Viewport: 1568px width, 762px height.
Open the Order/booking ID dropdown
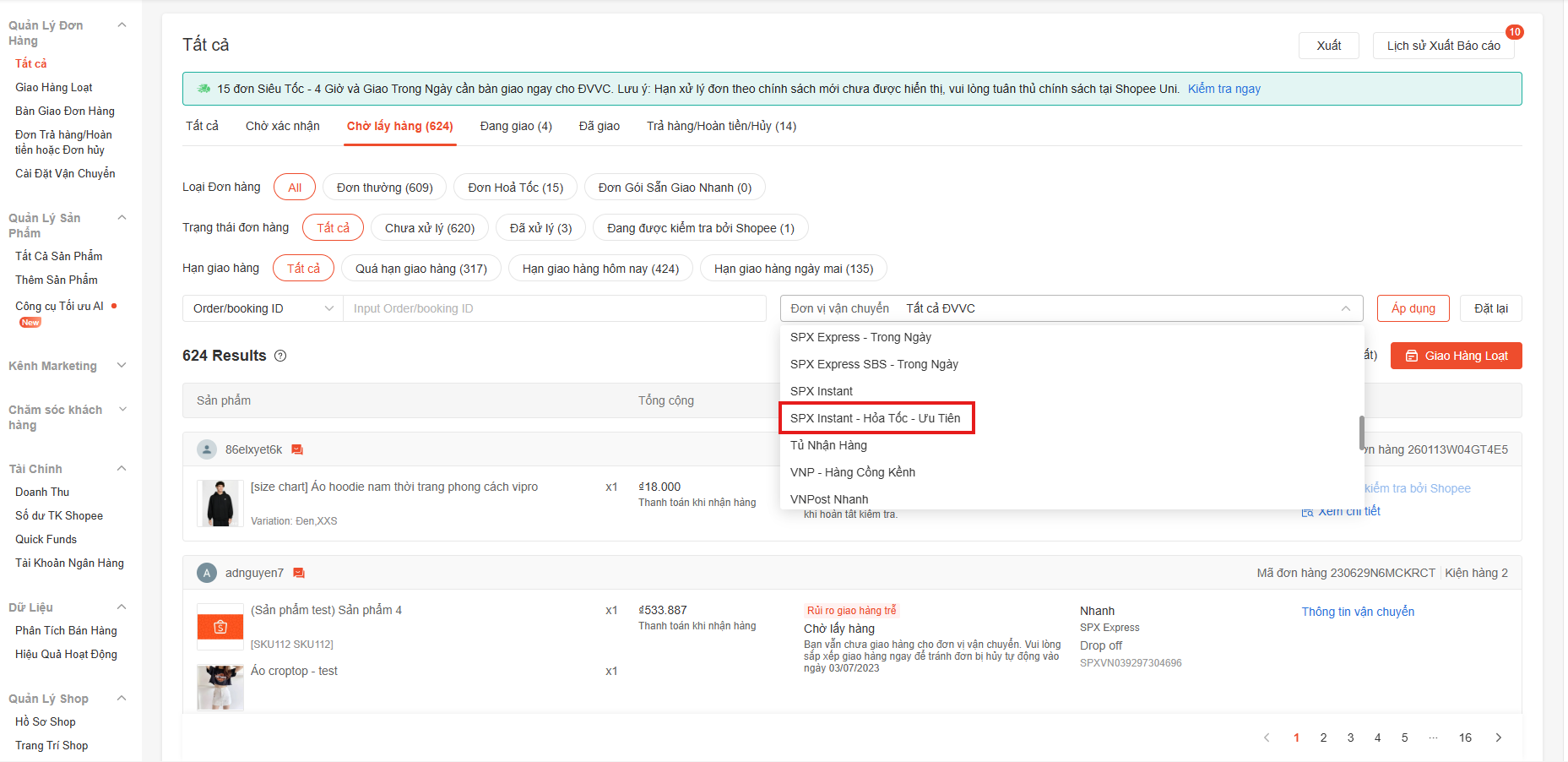click(x=263, y=308)
